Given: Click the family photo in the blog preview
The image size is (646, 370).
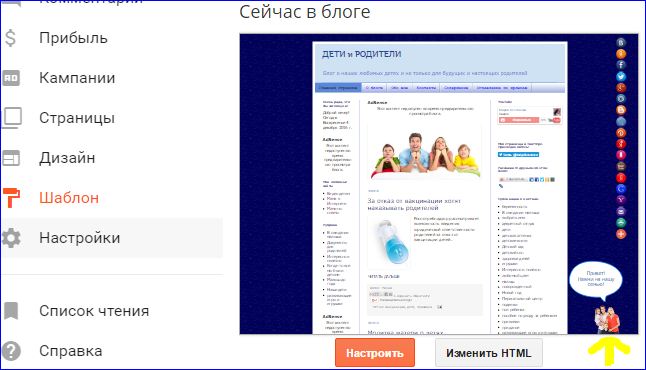Looking at the screenshot, I should click(x=425, y=155).
